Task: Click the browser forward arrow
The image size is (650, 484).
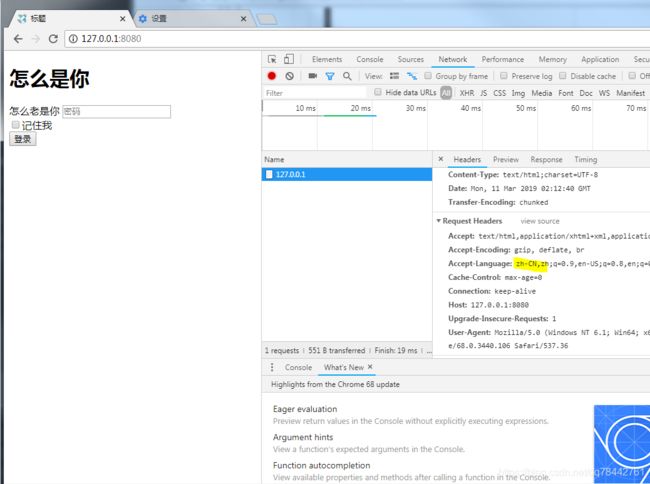Action: tap(36, 39)
